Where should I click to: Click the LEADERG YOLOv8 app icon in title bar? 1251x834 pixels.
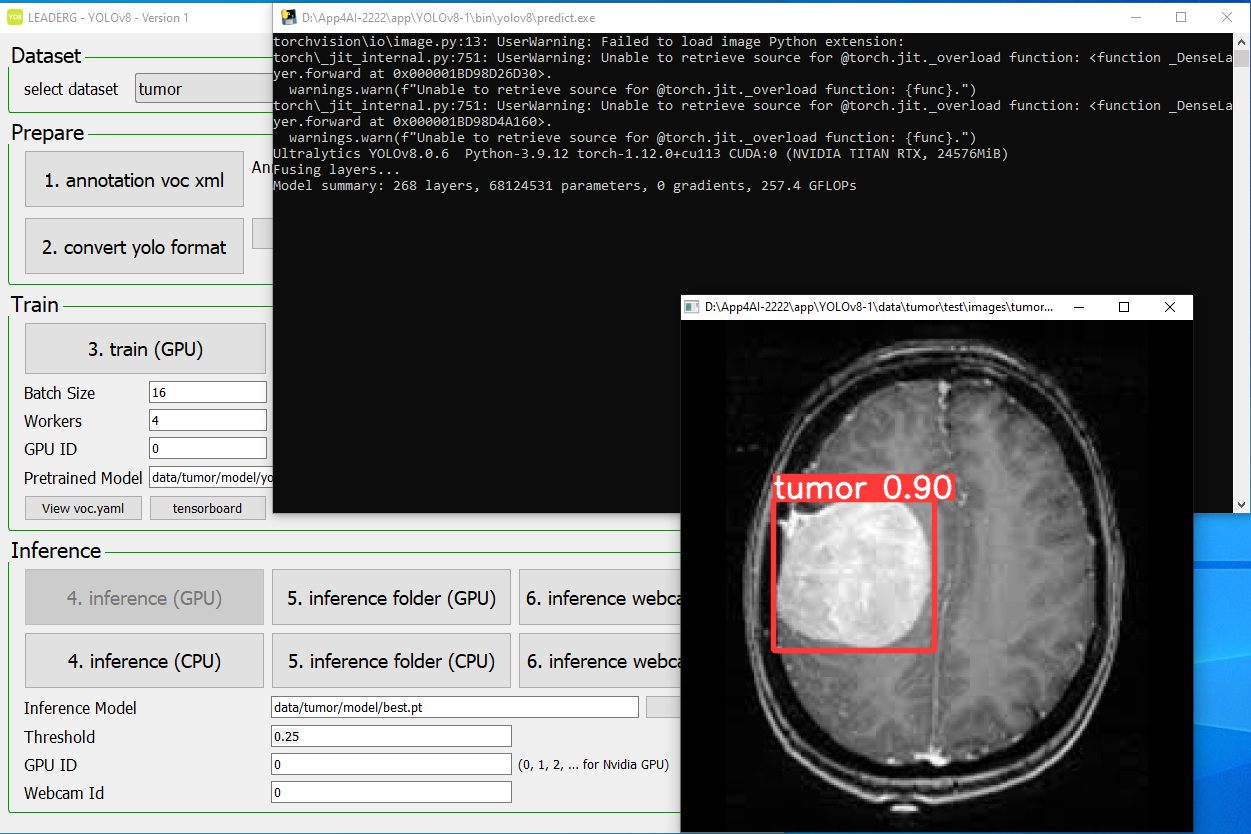(15, 17)
